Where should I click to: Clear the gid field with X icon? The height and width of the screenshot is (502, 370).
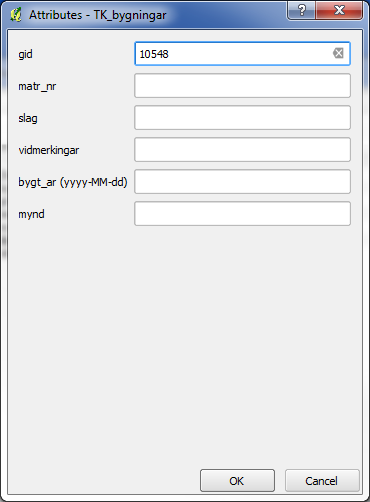pyautogui.click(x=338, y=53)
